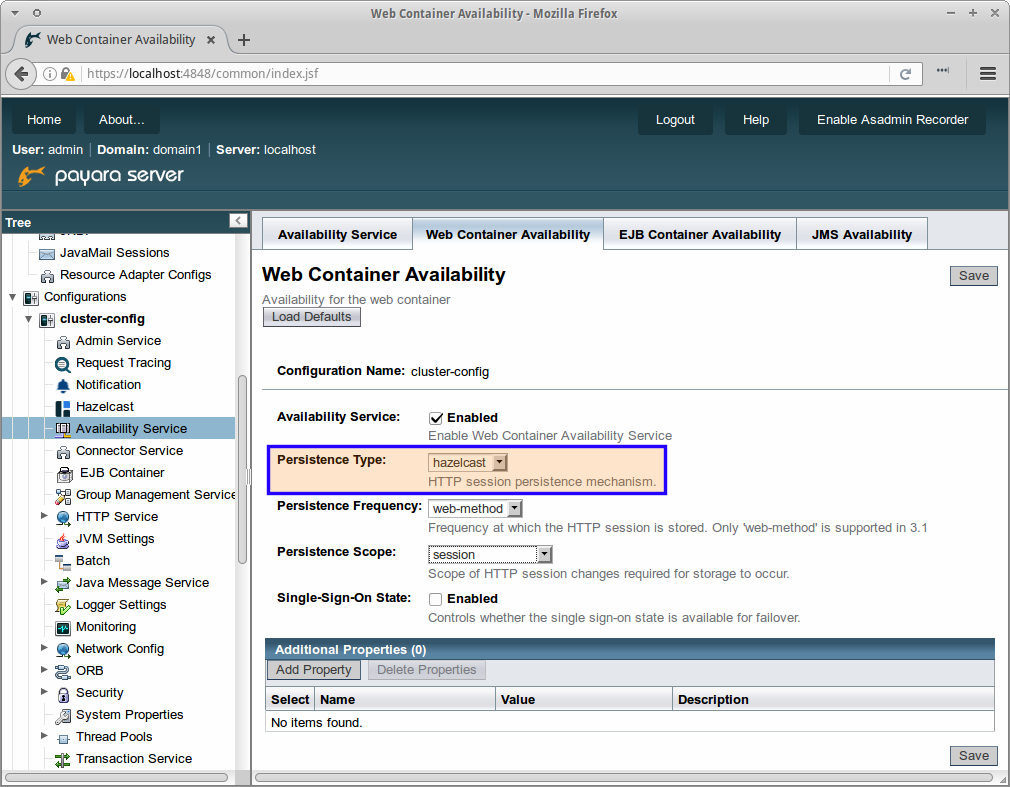Click the new tab plus button

coord(244,40)
